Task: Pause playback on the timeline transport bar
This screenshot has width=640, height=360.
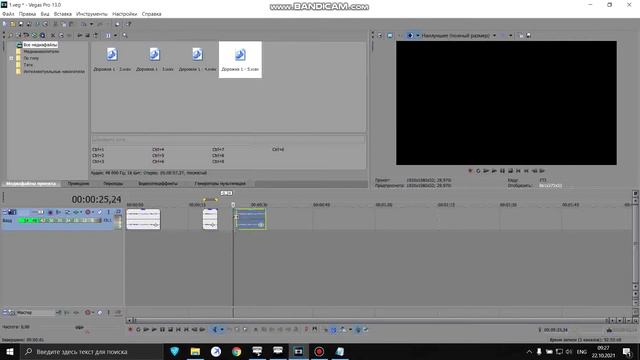Action: pyautogui.click(x=162, y=329)
